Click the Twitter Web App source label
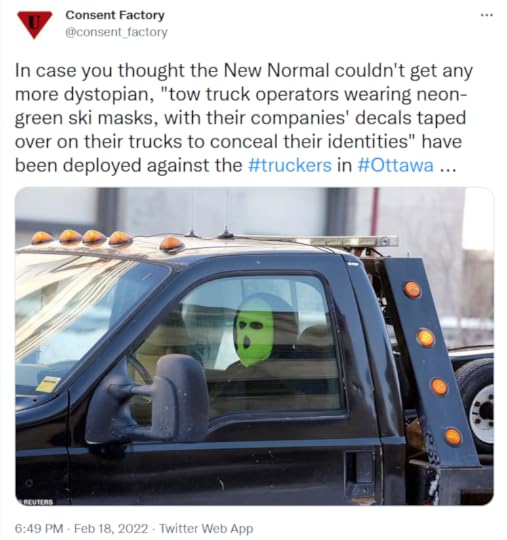The image size is (507, 540). (x=206, y=528)
